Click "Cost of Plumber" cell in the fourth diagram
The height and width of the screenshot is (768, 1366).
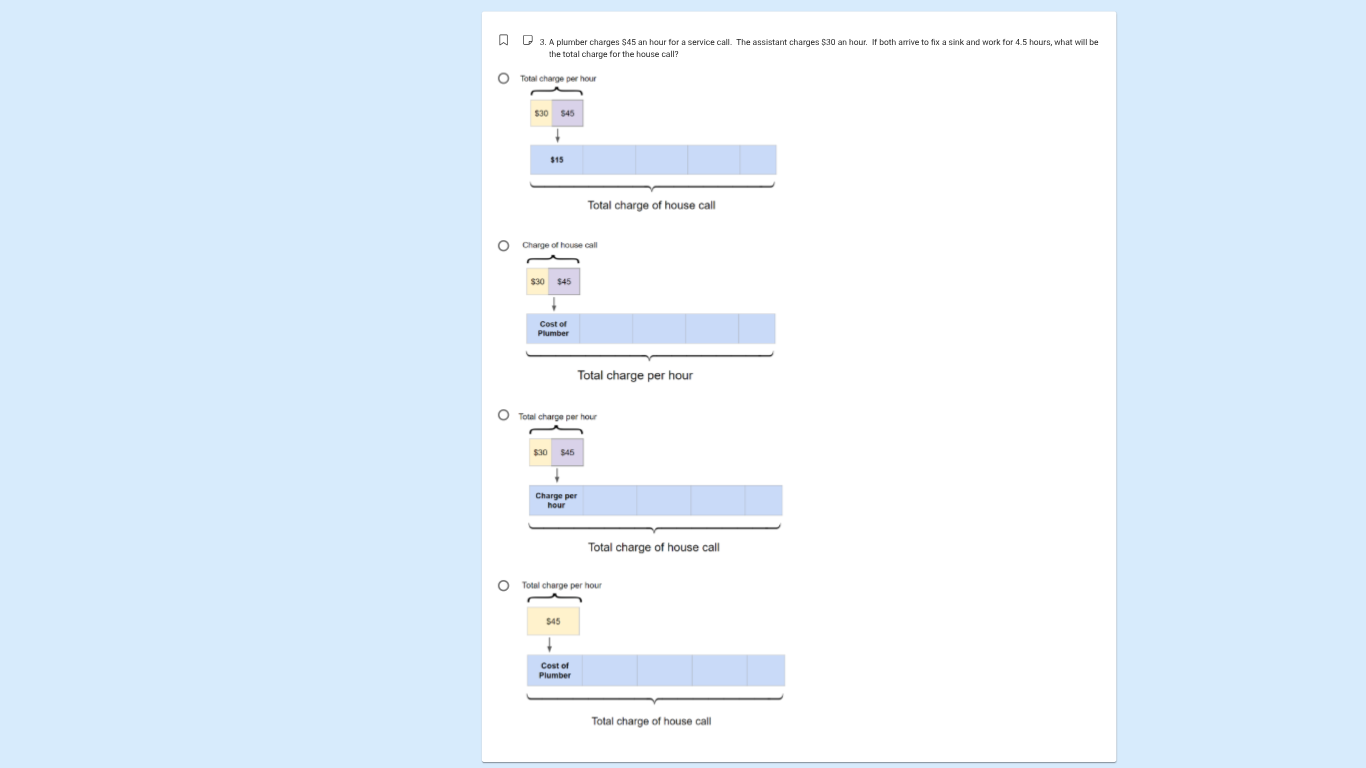pos(555,671)
